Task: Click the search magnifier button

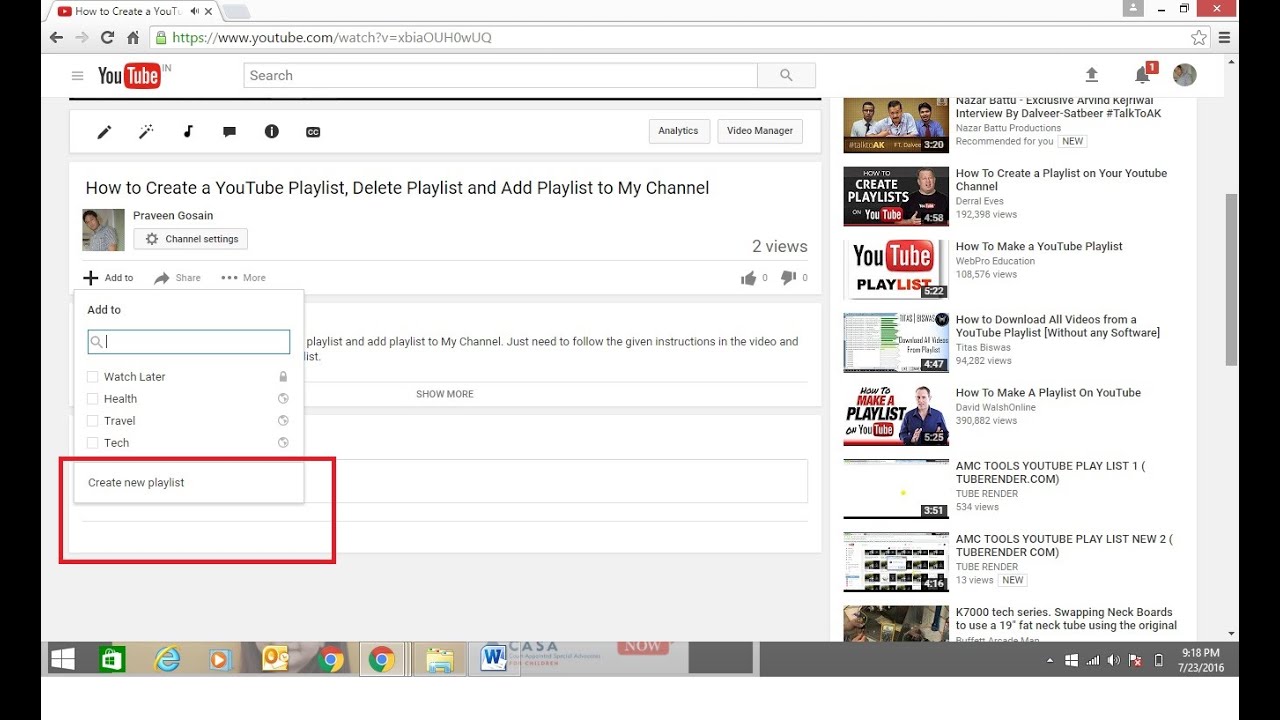Action: tap(786, 75)
